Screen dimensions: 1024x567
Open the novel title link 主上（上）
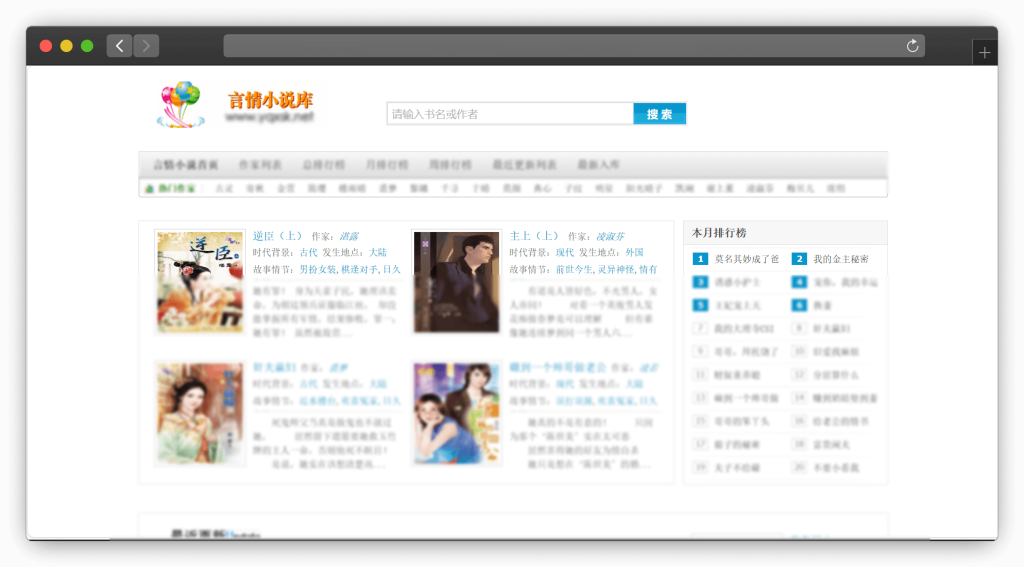[x=534, y=236]
